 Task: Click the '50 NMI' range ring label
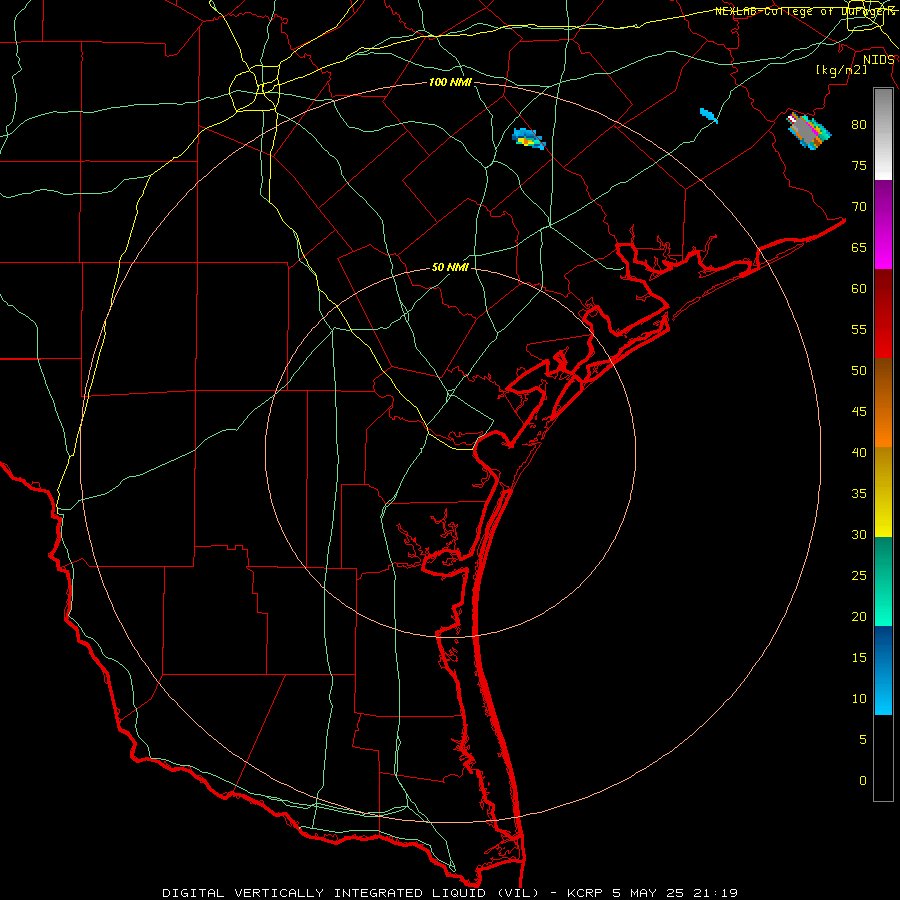[450, 267]
